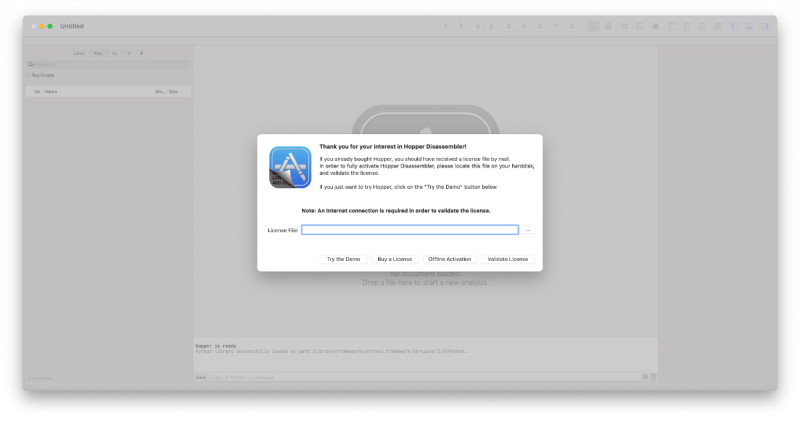
Task: Open the Str tab in the sidebar
Action: click(x=114, y=53)
